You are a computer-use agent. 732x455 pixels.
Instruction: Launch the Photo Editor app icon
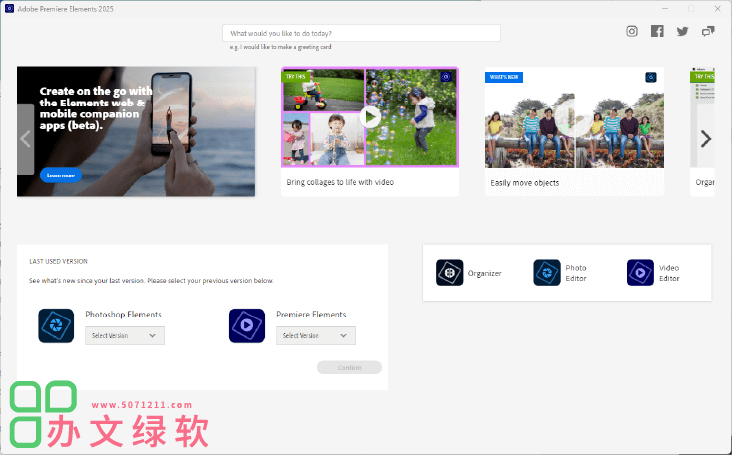pos(547,273)
